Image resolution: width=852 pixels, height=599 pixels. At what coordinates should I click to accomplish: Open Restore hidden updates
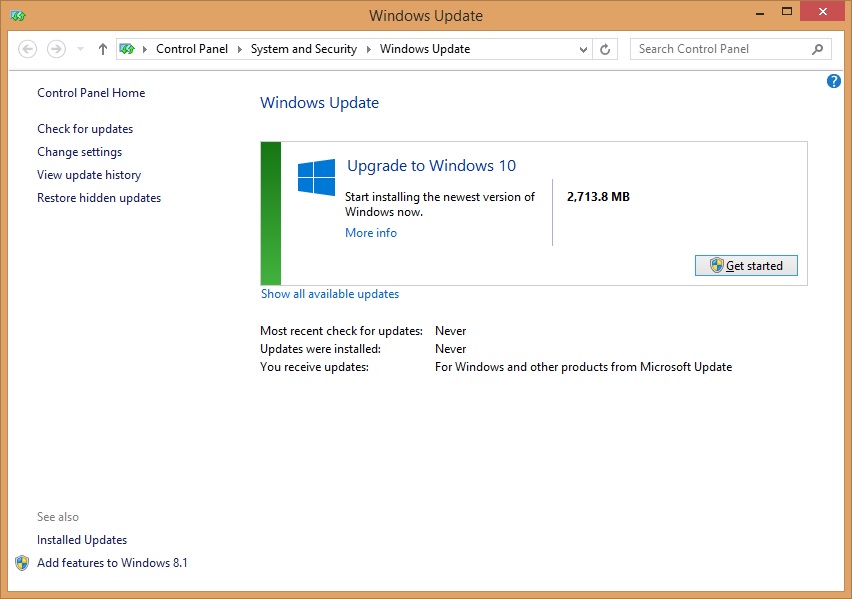(x=99, y=198)
